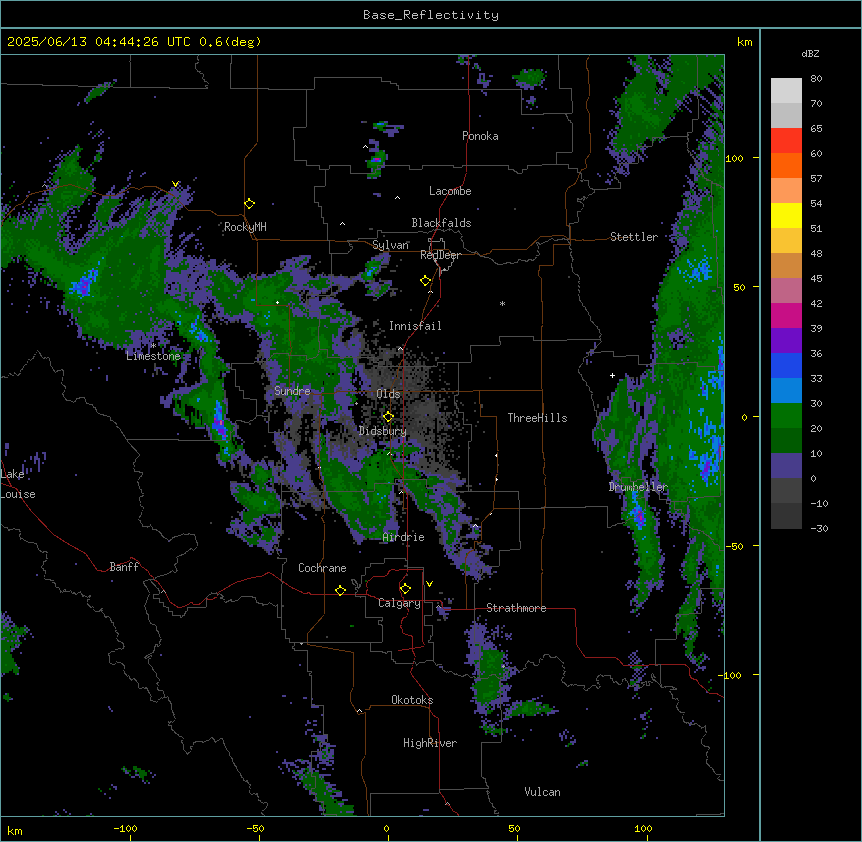Click the dBZ legend heading
862x842 pixels.
coord(810,53)
